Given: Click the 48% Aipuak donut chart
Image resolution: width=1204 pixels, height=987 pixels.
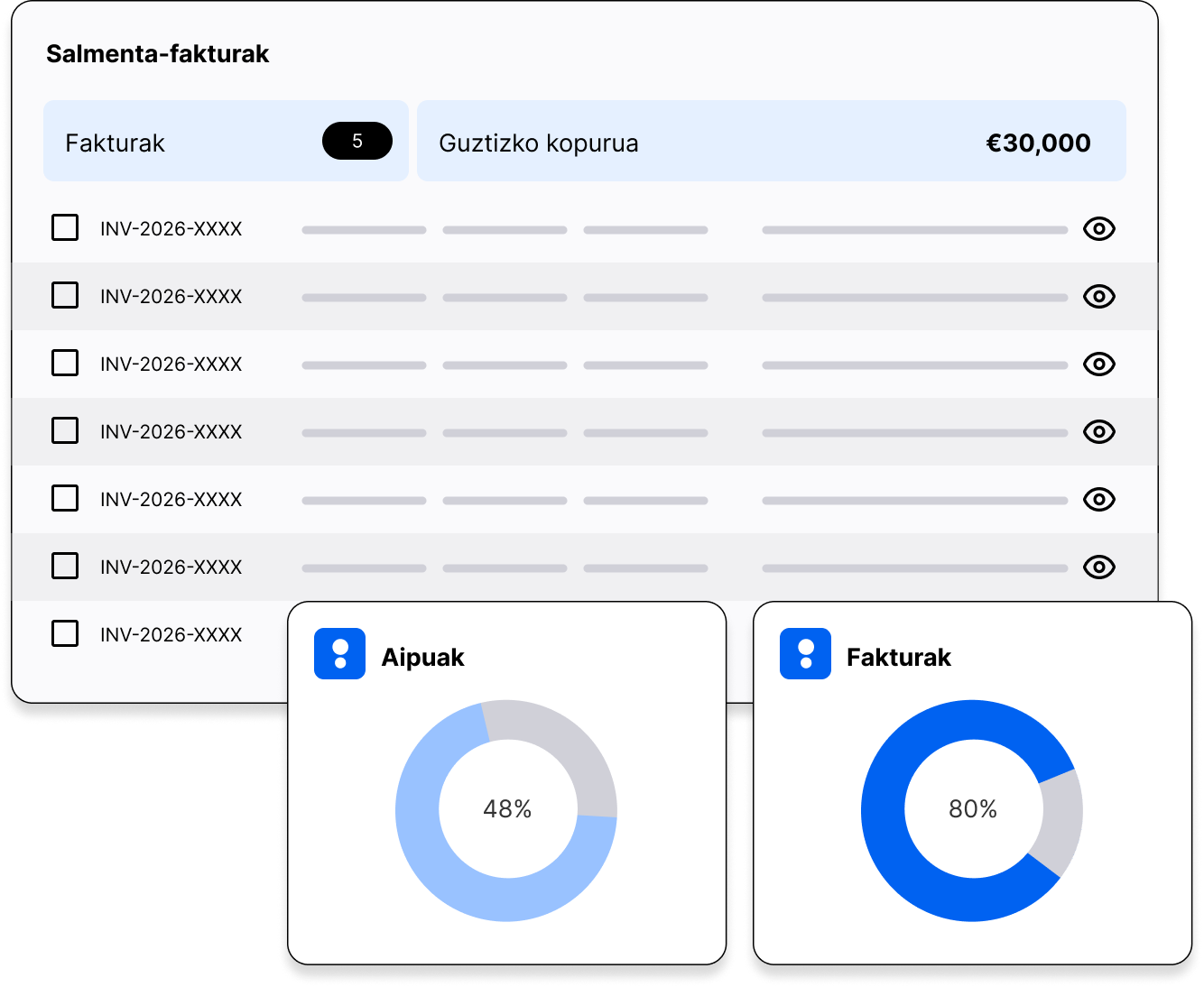Looking at the screenshot, I should [506, 810].
